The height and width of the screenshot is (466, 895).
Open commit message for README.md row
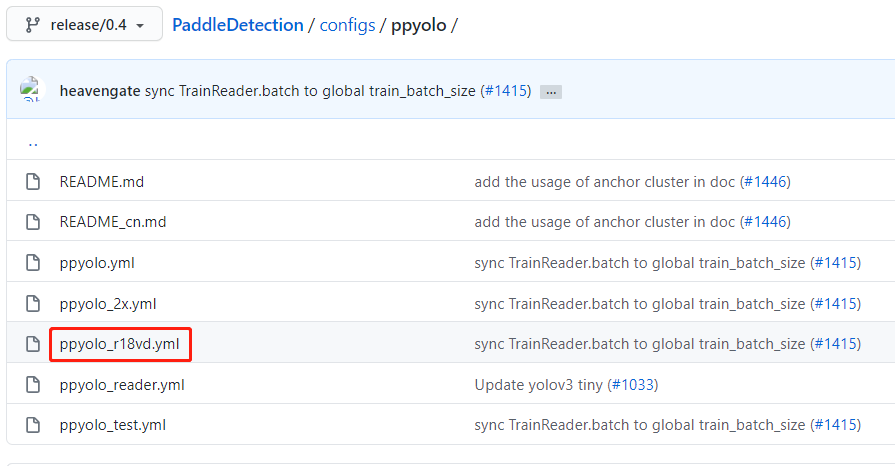pos(604,182)
